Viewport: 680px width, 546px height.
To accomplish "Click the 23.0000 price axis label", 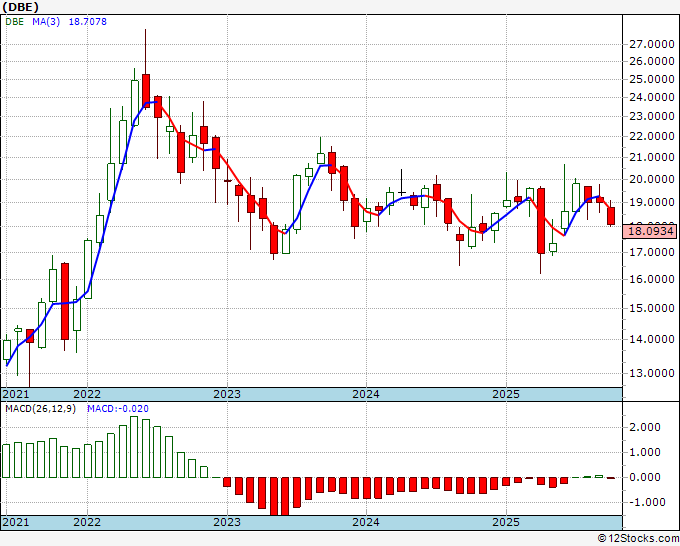I will (x=651, y=117).
